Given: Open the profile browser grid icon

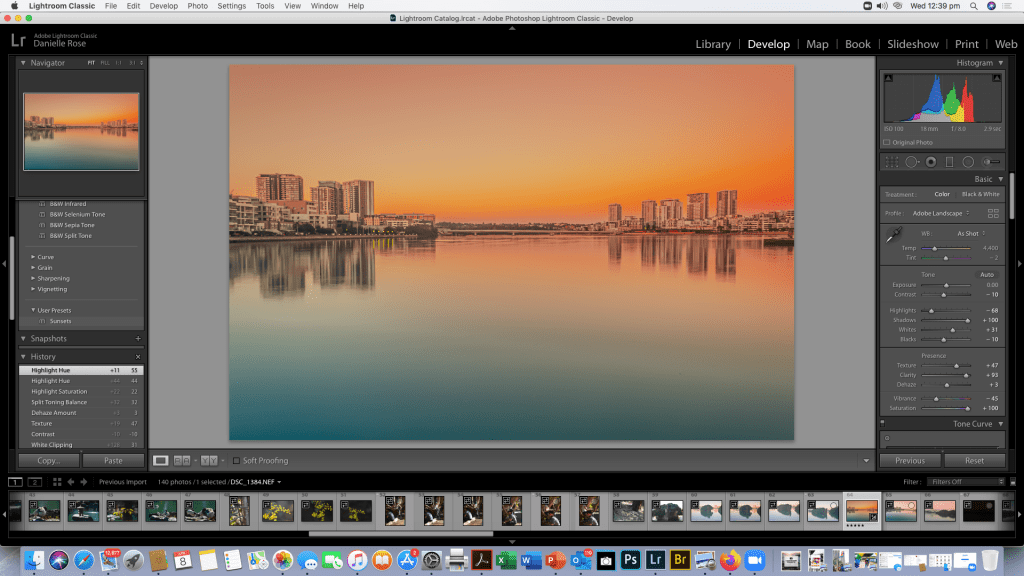Looking at the screenshot, I should click(x=993, y=213).
